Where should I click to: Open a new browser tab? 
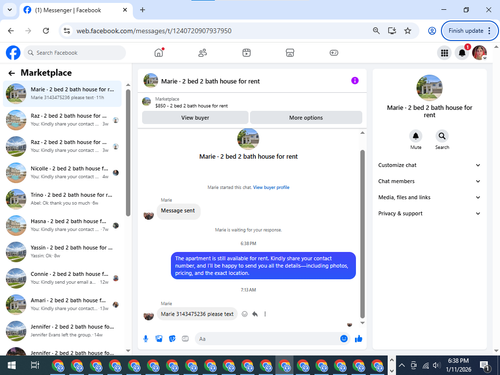(142, 10)
